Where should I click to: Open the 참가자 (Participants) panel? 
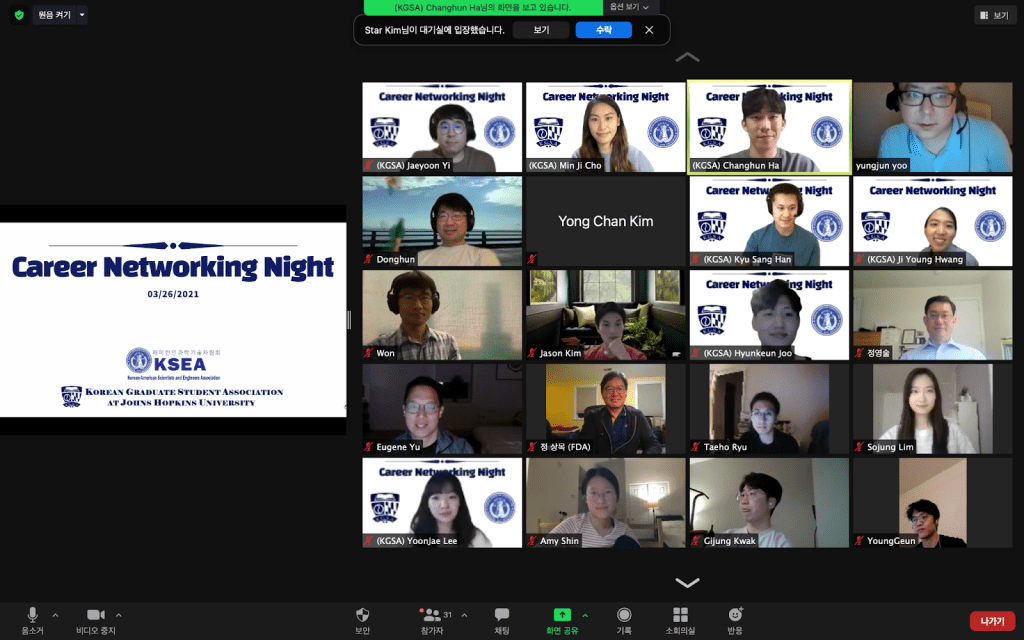[x=432, y=615]
